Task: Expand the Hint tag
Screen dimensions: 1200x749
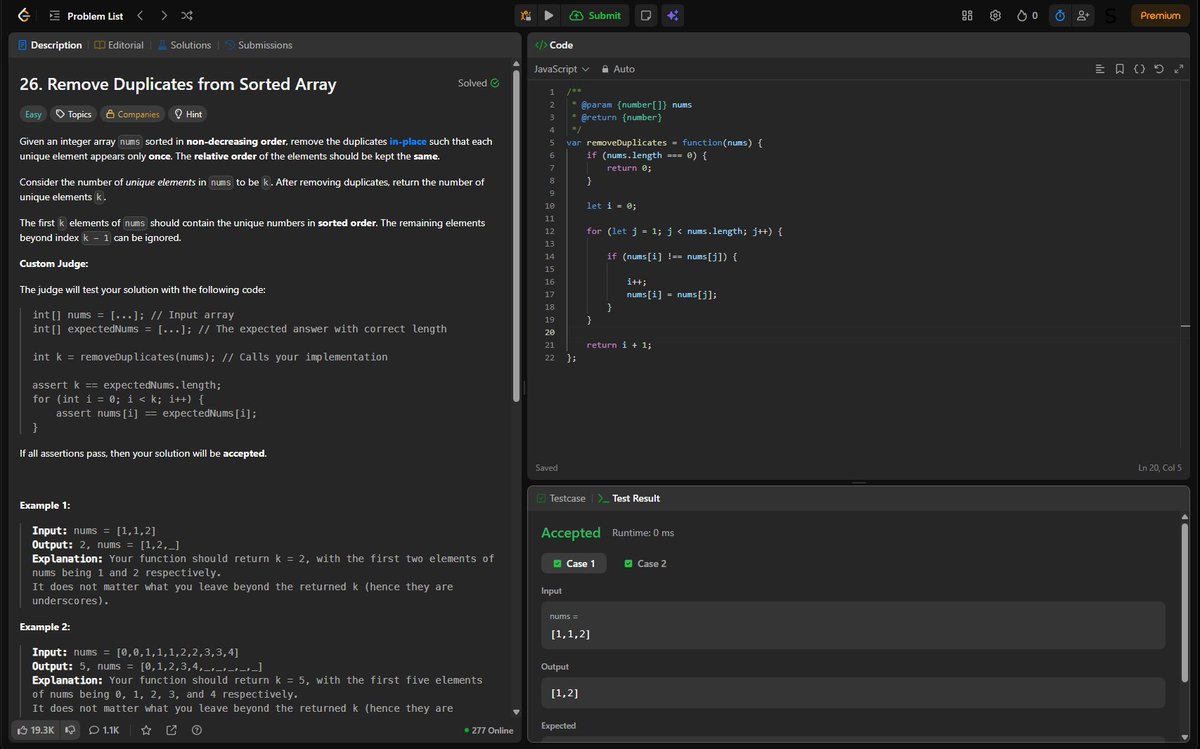Action: point(188,114)
